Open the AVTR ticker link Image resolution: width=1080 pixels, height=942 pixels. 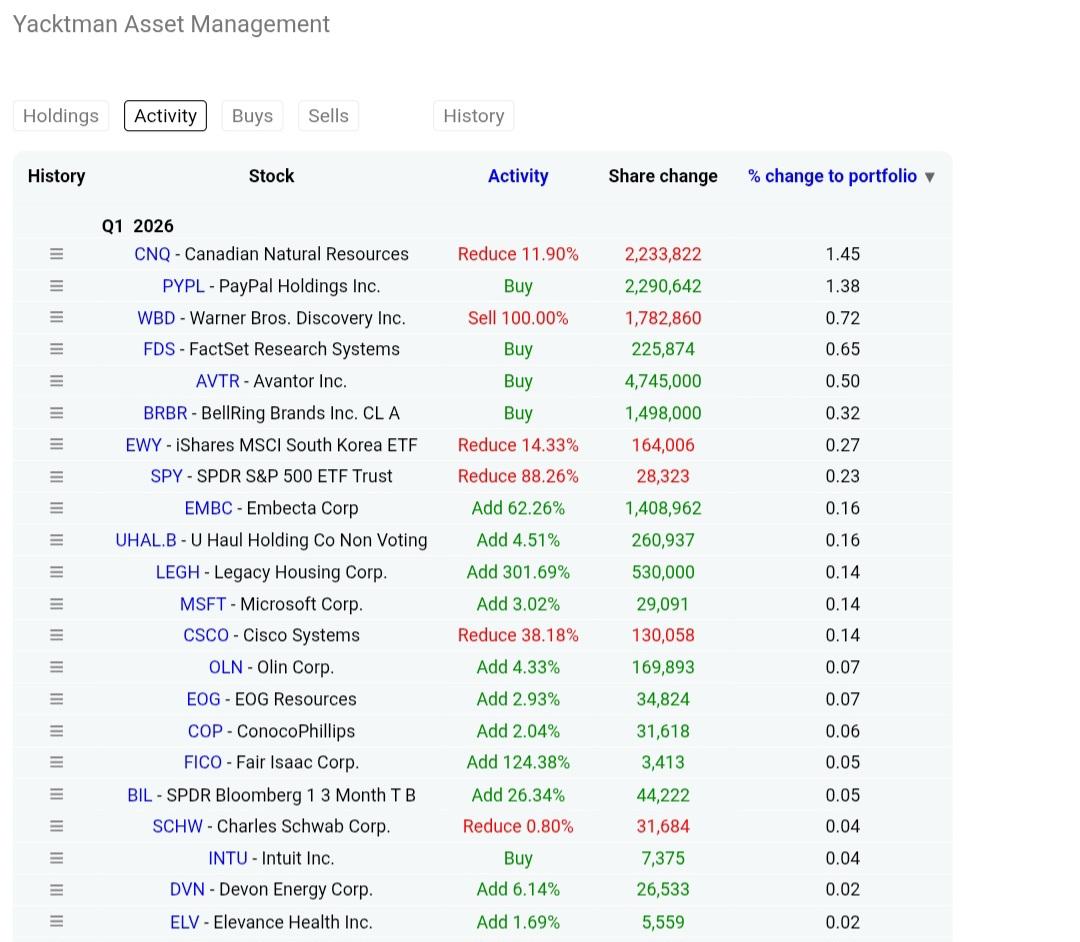point(218,381)
